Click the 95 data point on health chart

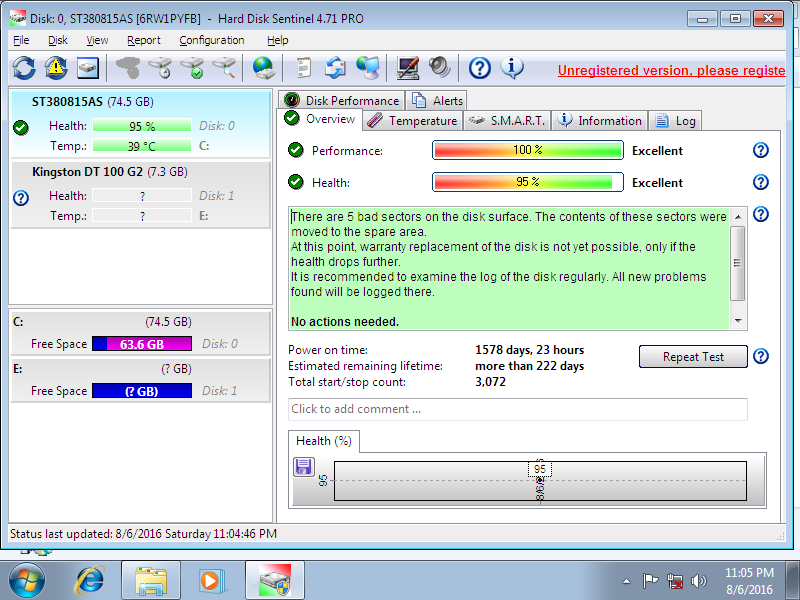540,480
